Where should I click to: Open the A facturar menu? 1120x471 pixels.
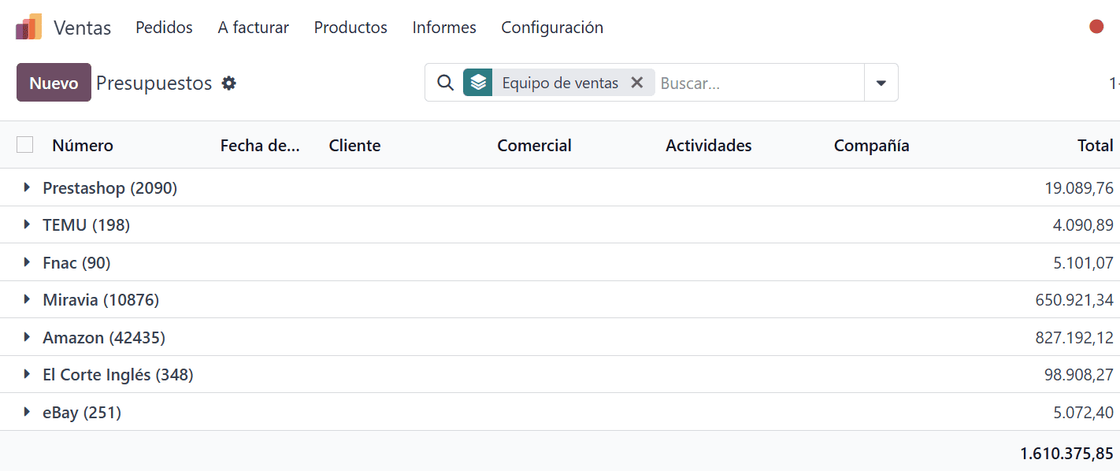point(254,28)
